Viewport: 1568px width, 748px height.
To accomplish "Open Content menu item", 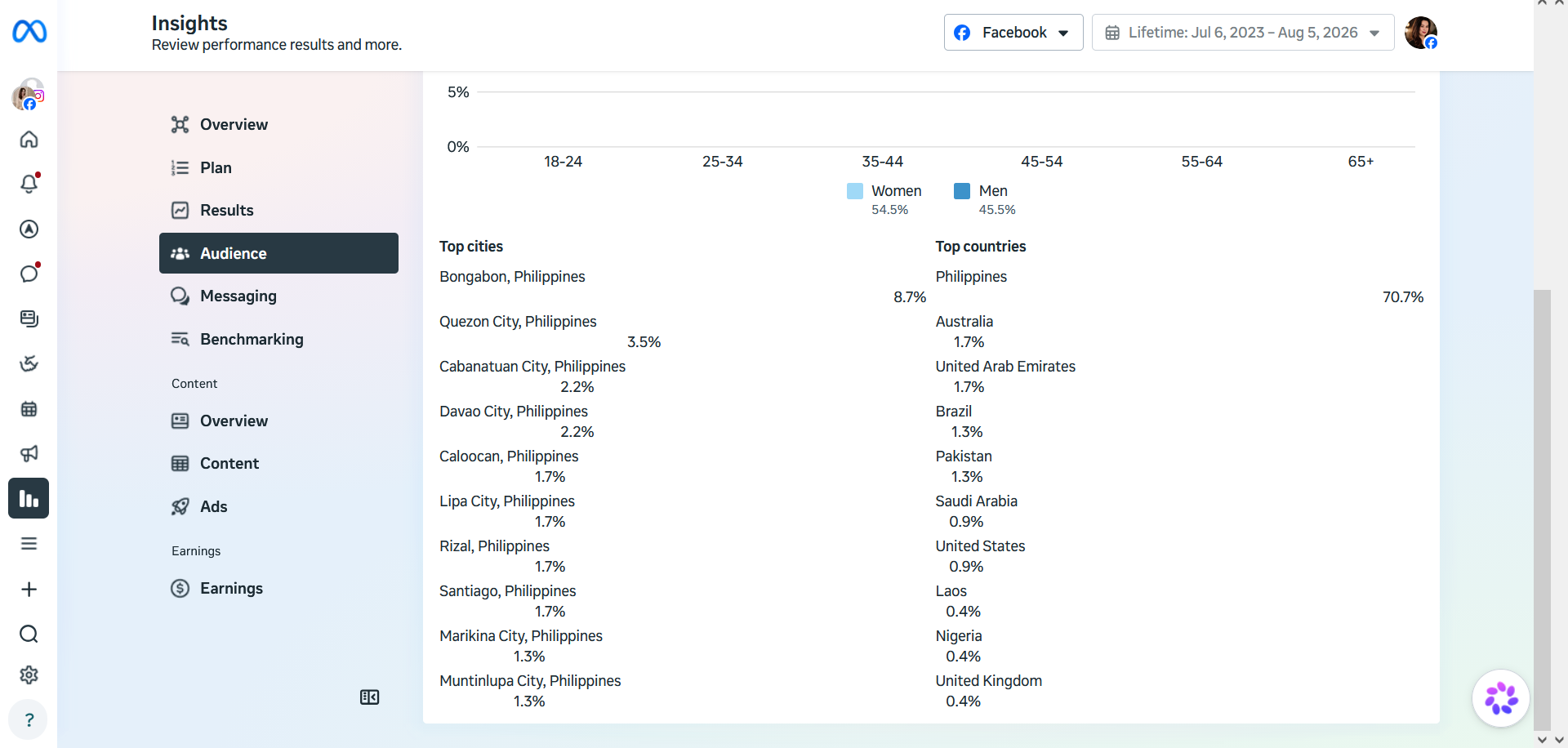I will point(278,464).
